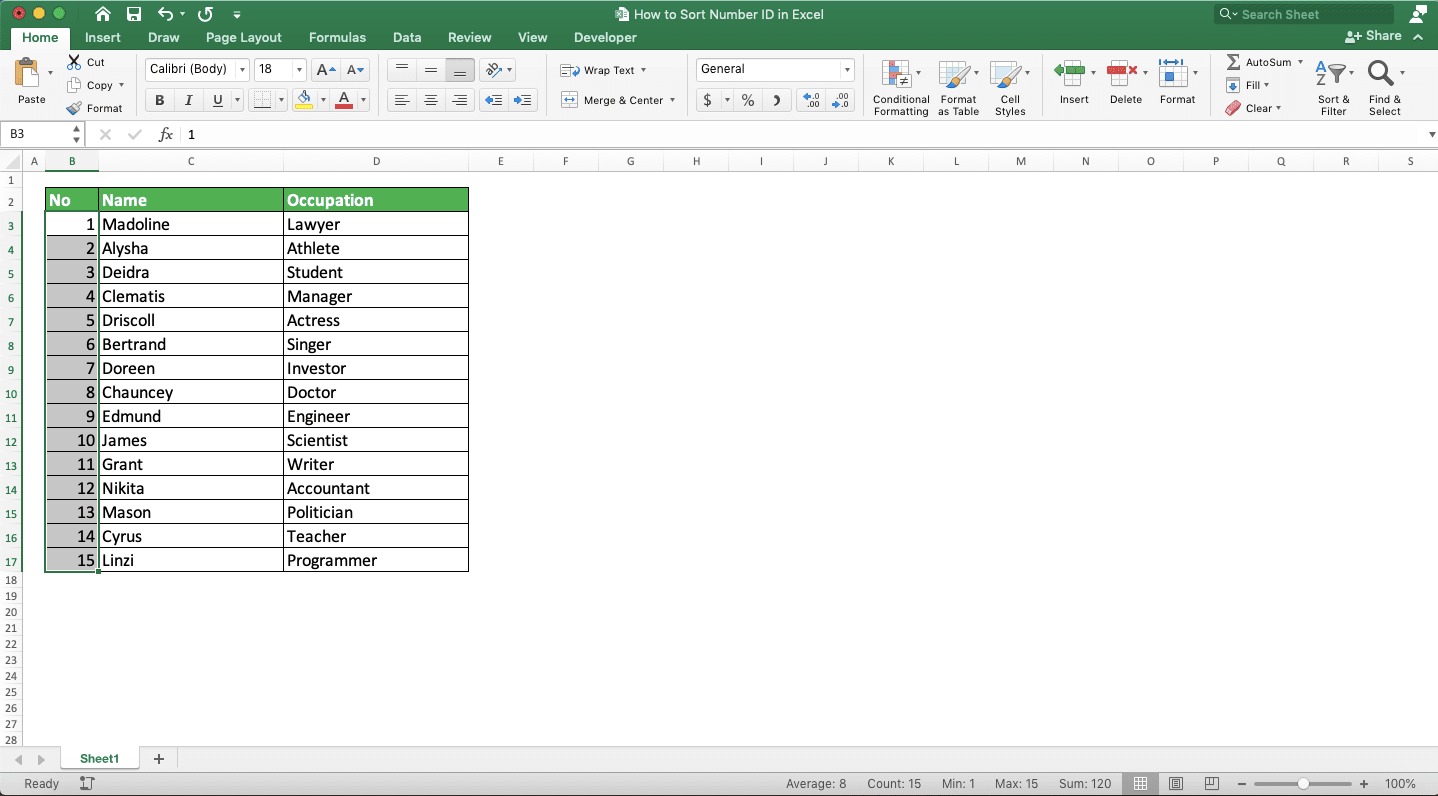Switch to the Data ribbon tab
This screenshot has width=1438, height=796.
click(x=407, y=37)
